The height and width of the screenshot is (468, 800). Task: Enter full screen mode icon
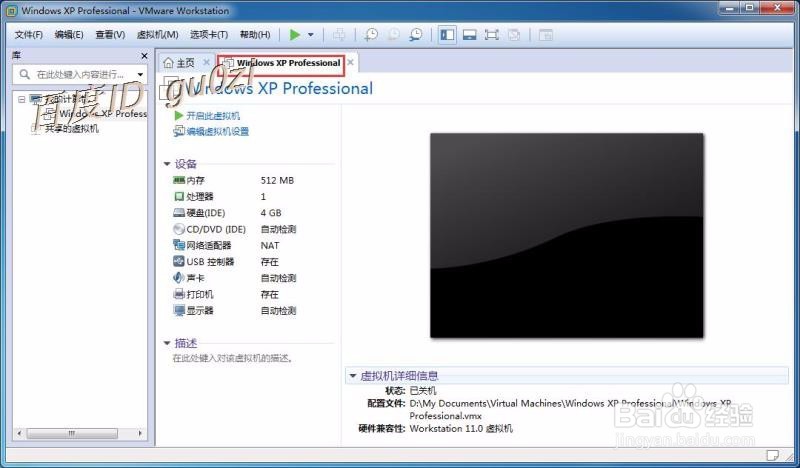491,35
